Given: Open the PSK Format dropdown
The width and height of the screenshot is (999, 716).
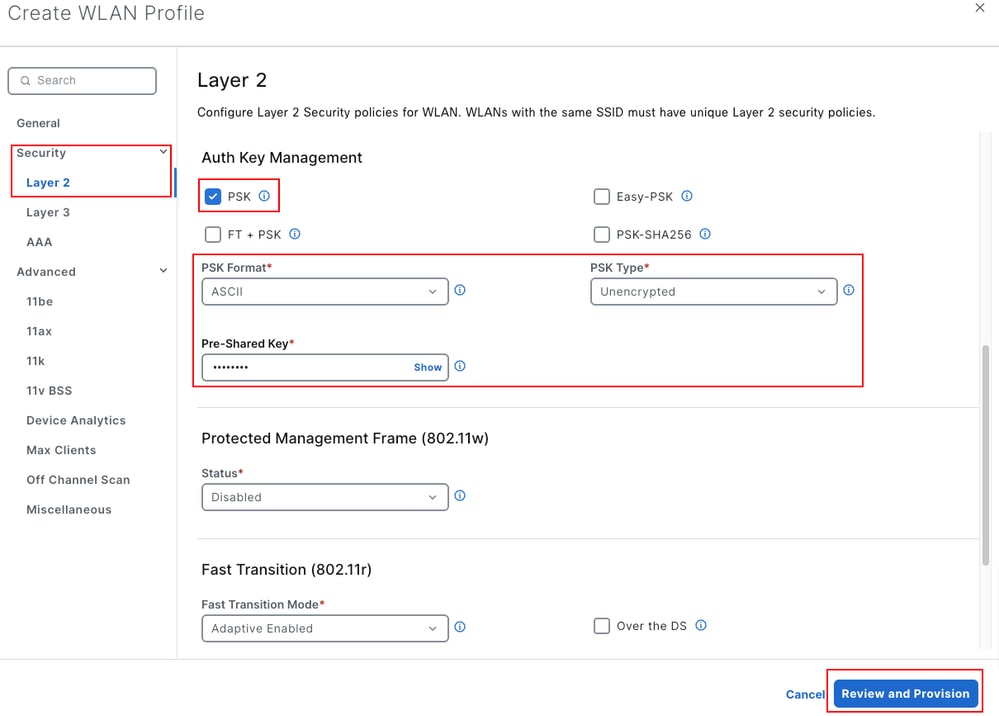Looking at the screenshot, I should point(325,292).
